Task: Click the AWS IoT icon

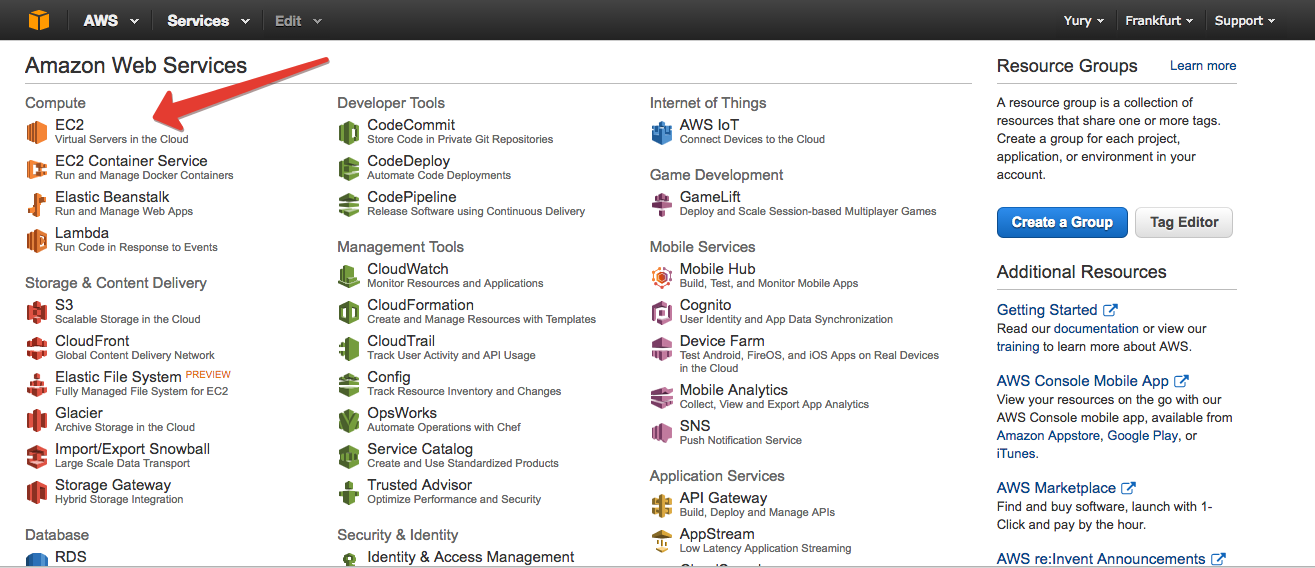Action: click(x=661, y=132)
